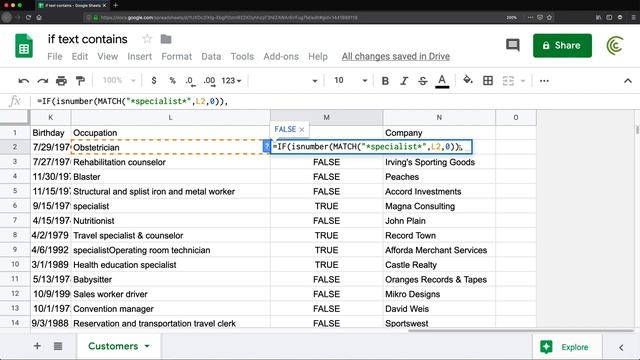
Task: Open the Tools menu
Action: tap(242, 56)
